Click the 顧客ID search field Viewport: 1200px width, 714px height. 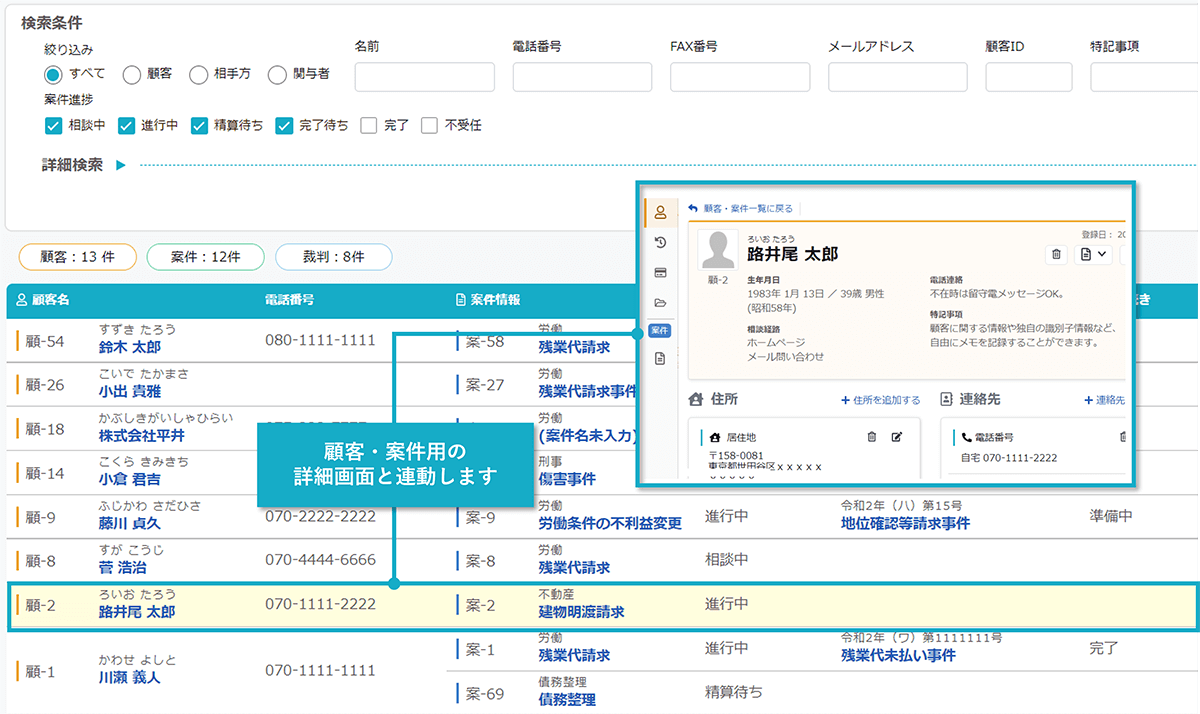1028,77
